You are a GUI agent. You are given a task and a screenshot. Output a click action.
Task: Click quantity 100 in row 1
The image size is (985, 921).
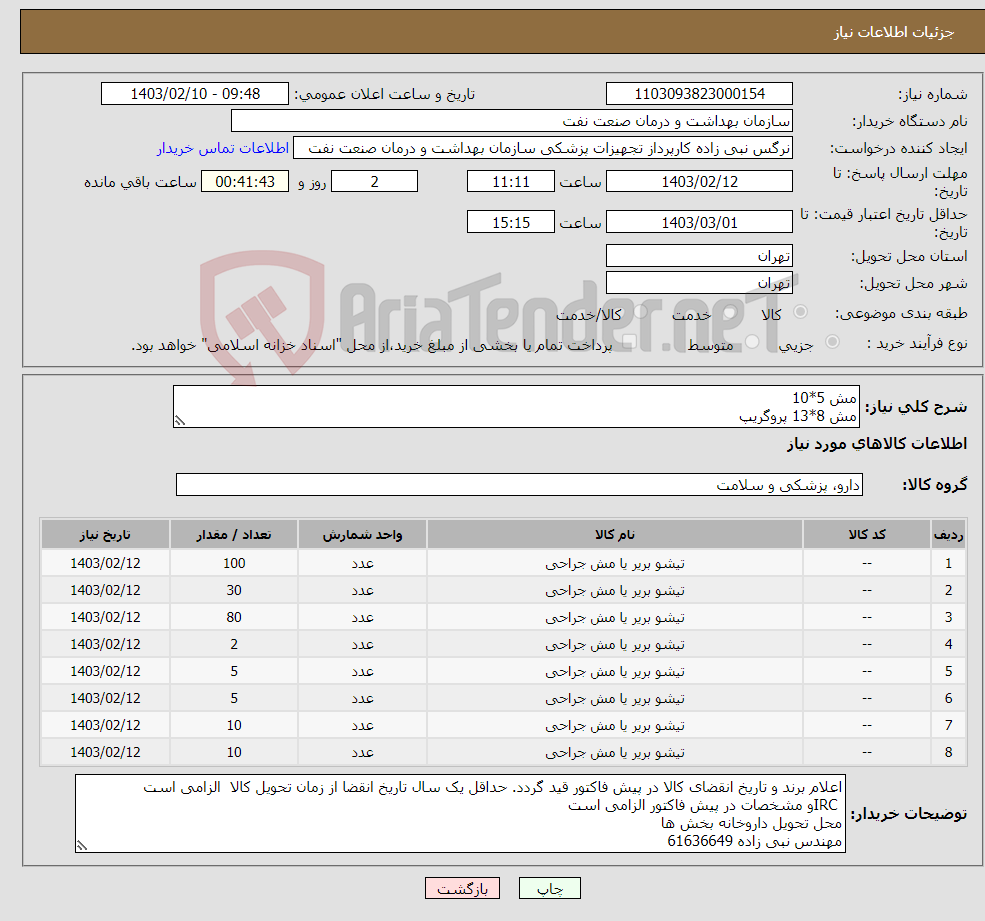tap(234, 564)
